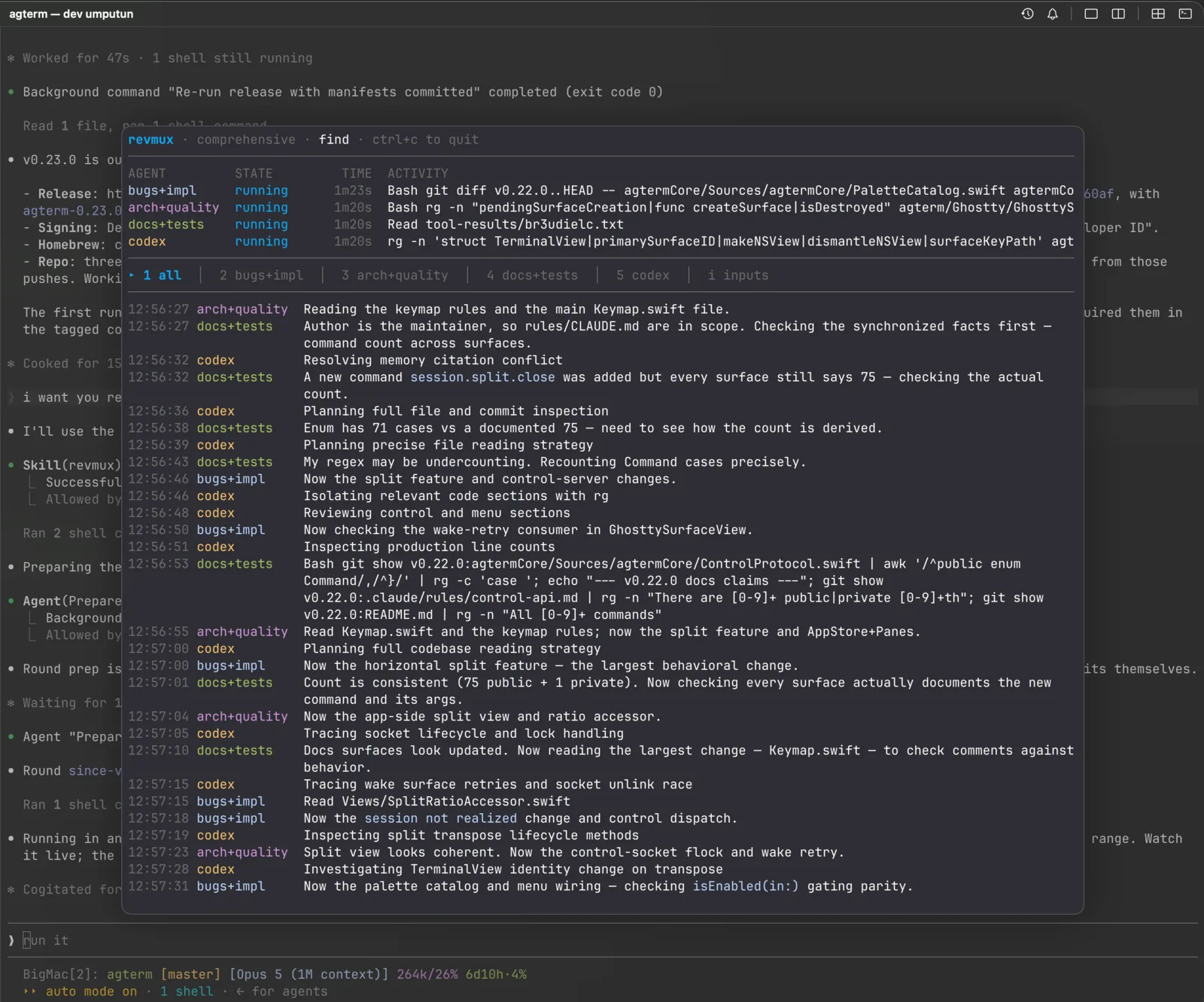Switch to split two-pane layout icon
This screenshot has width=1204, height=1002.
(1118, 14)
